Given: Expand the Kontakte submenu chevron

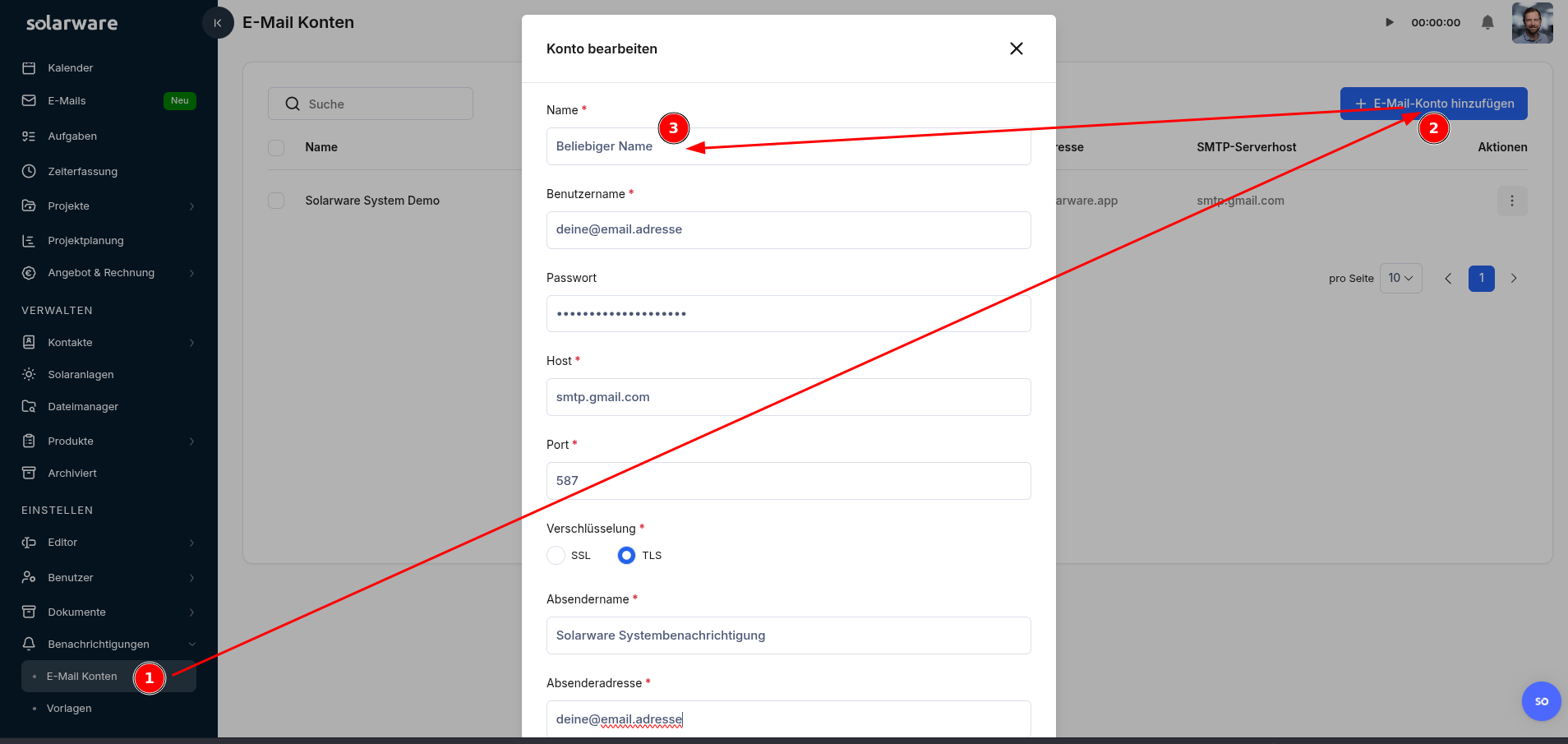Looking at the screenshot, I should click(191, 343).
